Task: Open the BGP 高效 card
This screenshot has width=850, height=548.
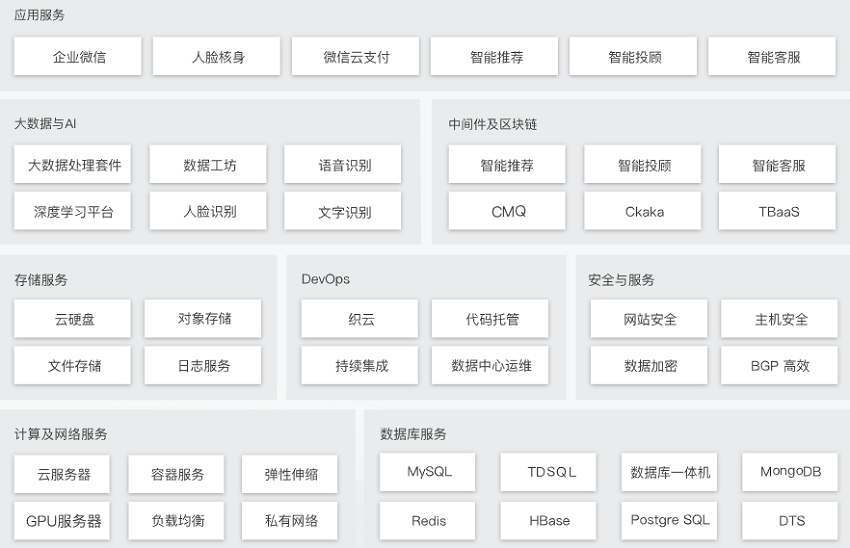Action: 779,365
